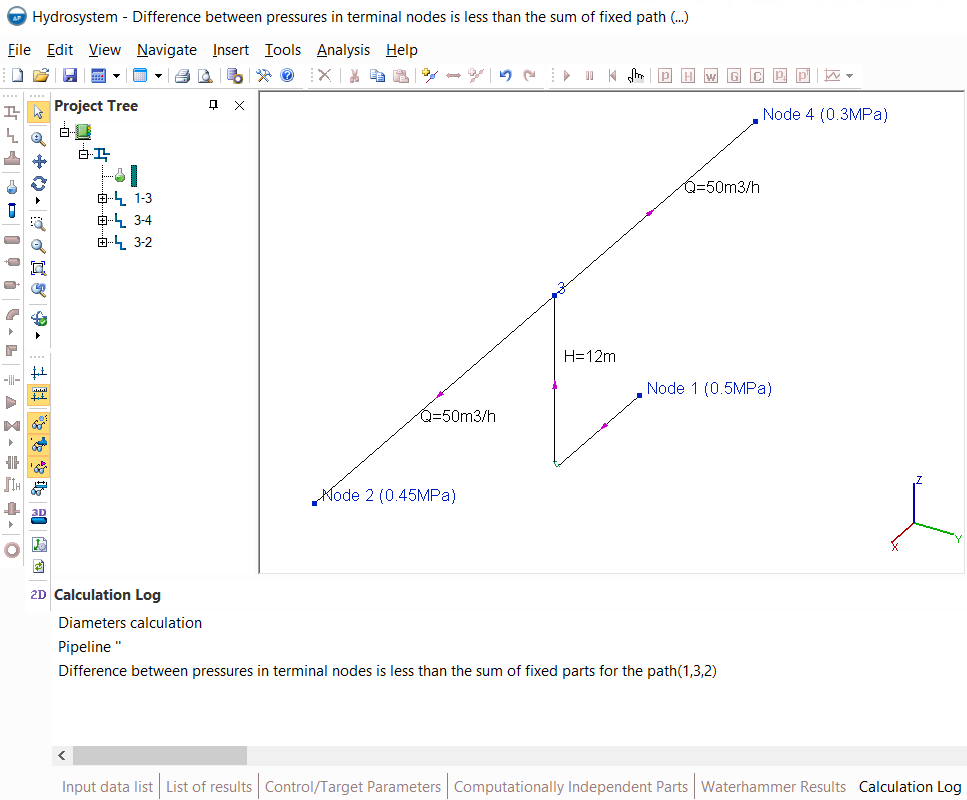Activate the pan view tool

click(x=39, y=161)
